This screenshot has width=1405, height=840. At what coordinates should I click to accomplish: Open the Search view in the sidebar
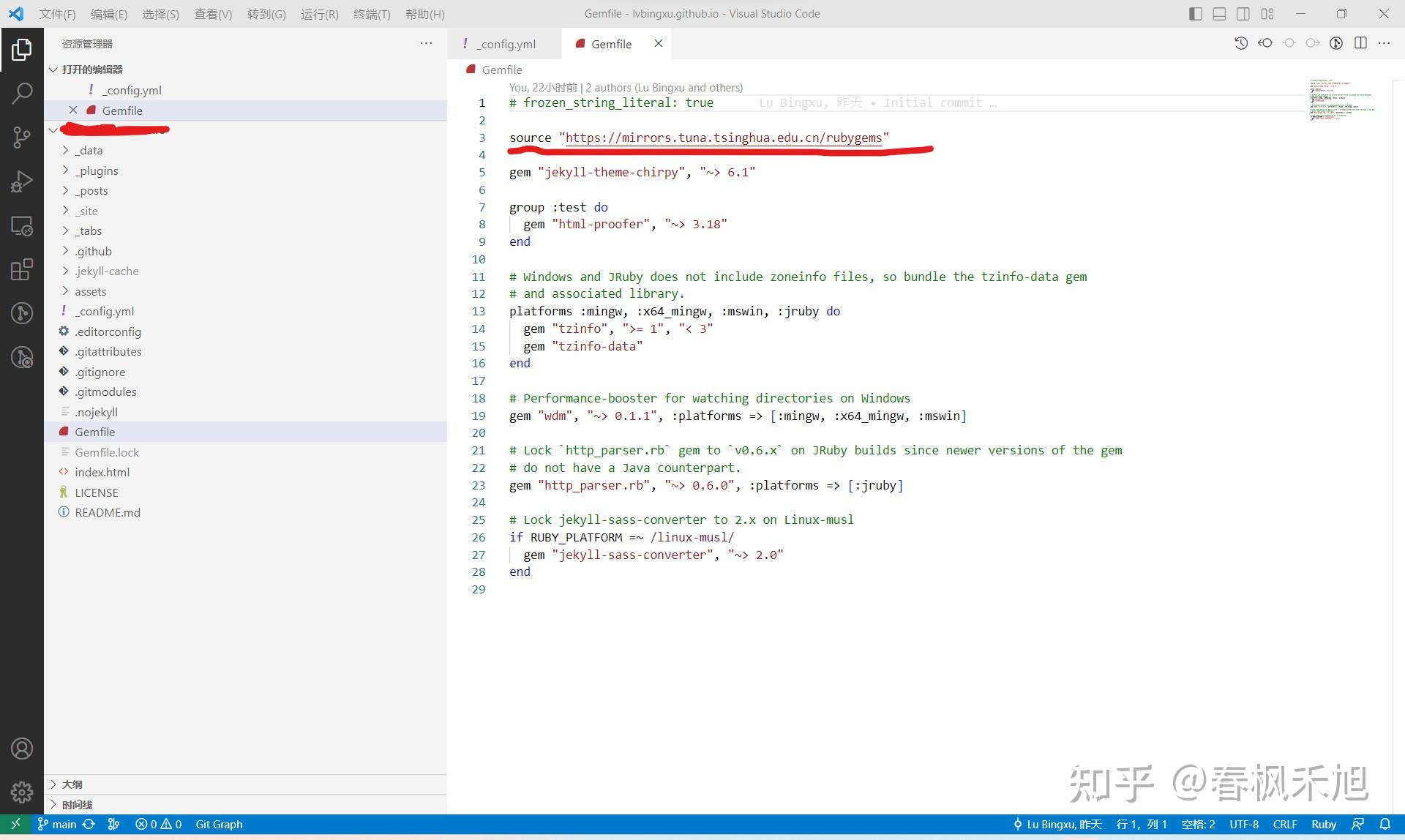(x=22, y=93)
